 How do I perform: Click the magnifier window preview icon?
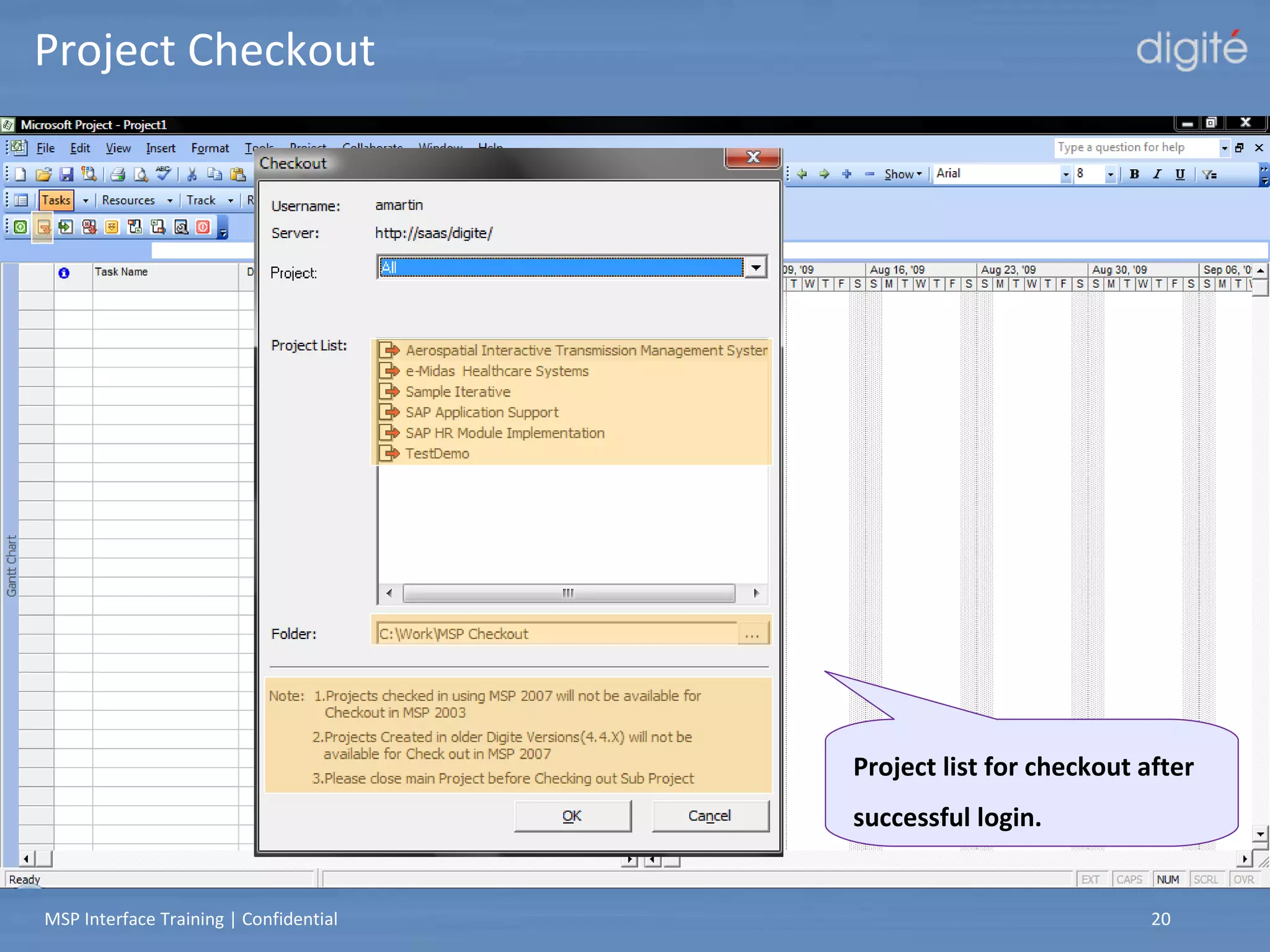[181, 227]
